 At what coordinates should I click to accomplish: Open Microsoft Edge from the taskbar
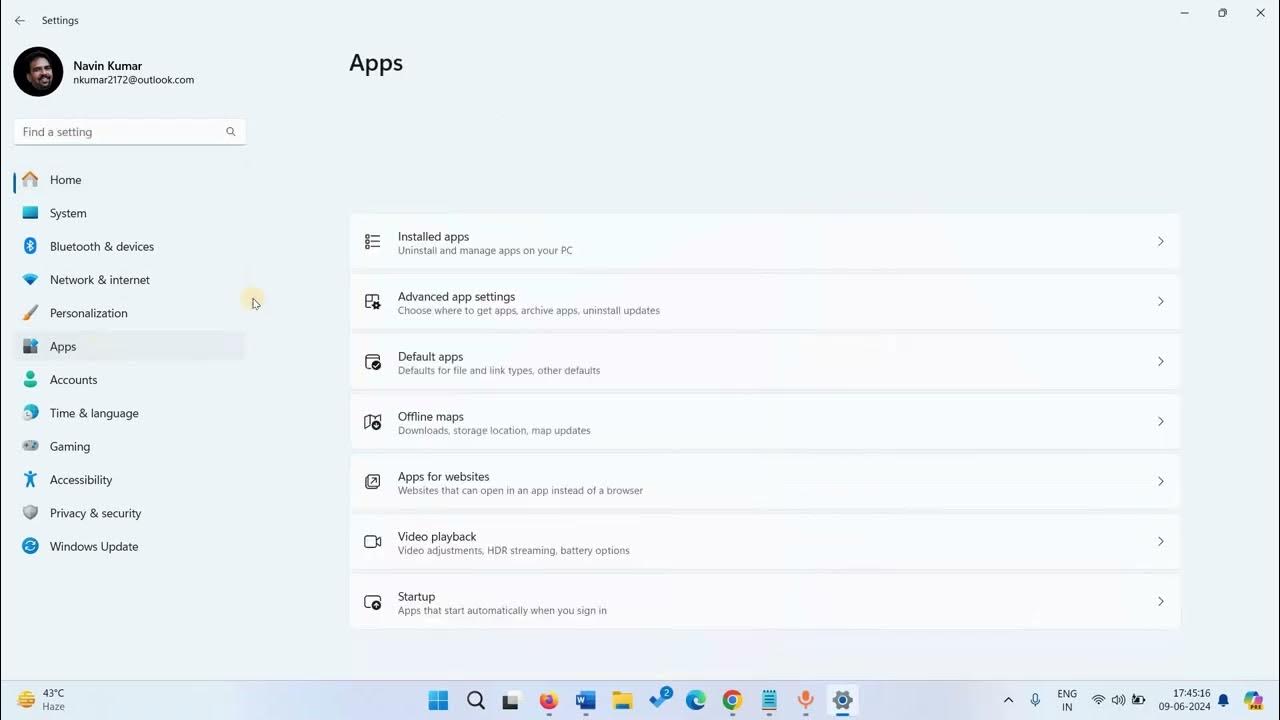click(x=695, y=700)
